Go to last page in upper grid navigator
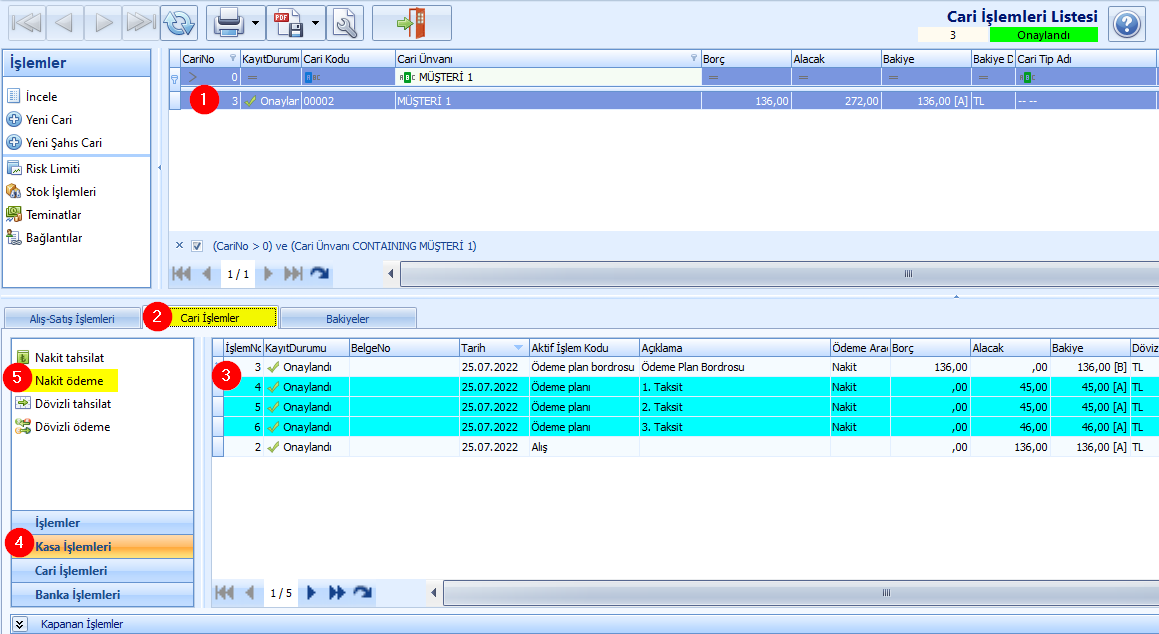 293,274
